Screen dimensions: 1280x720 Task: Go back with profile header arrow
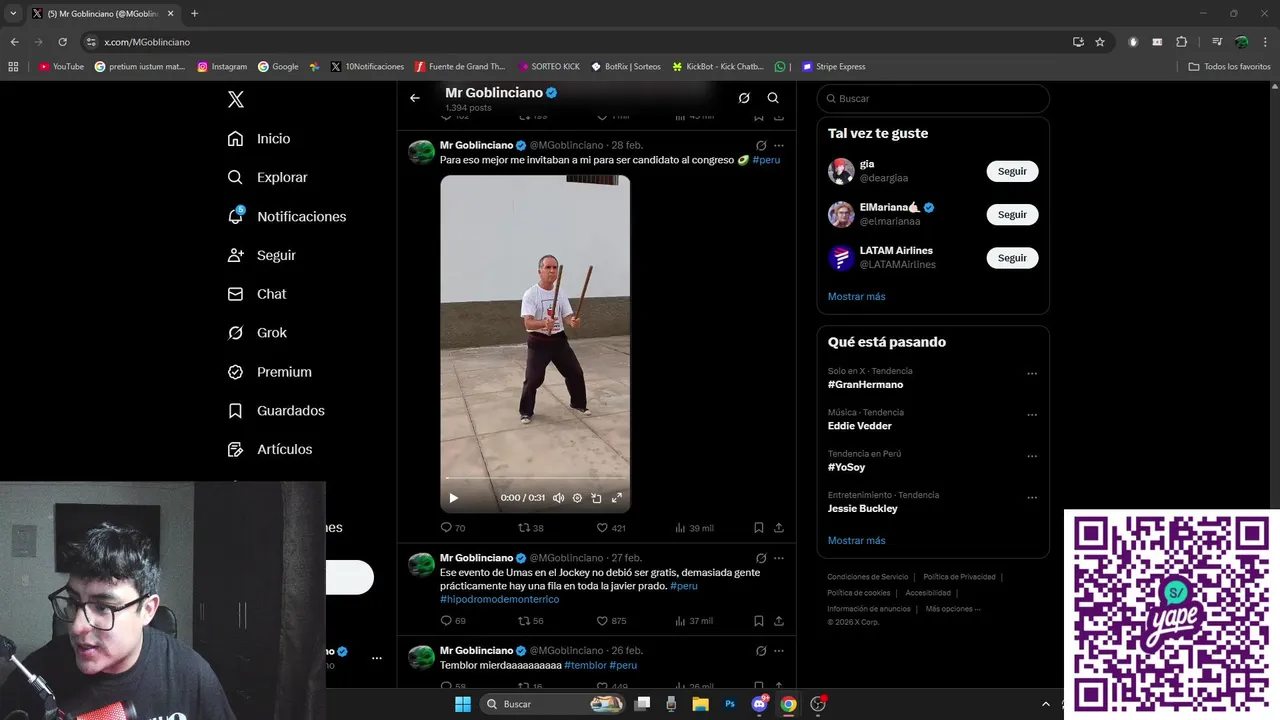(415, 98)
